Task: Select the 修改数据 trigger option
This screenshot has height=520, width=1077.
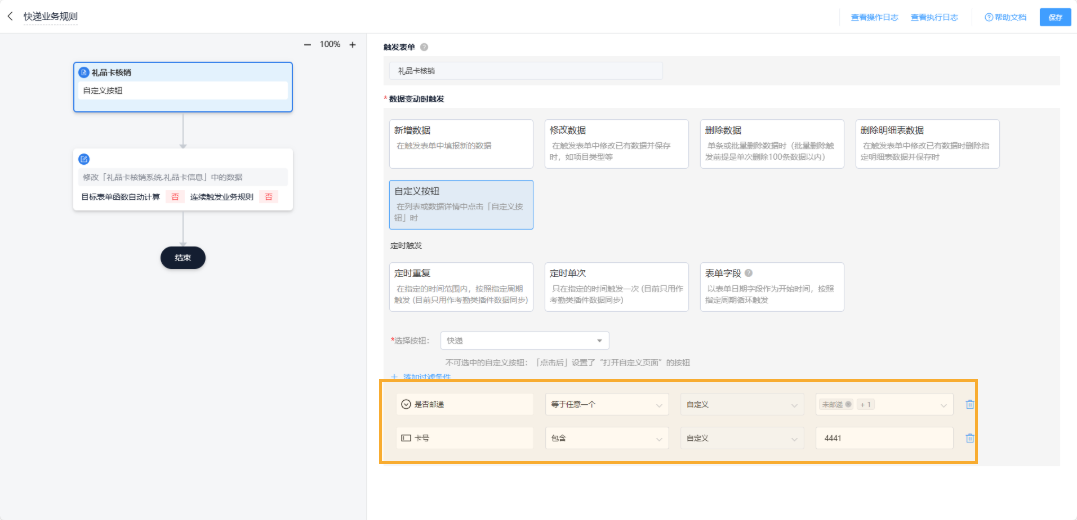Action: [x=616, y=144]
